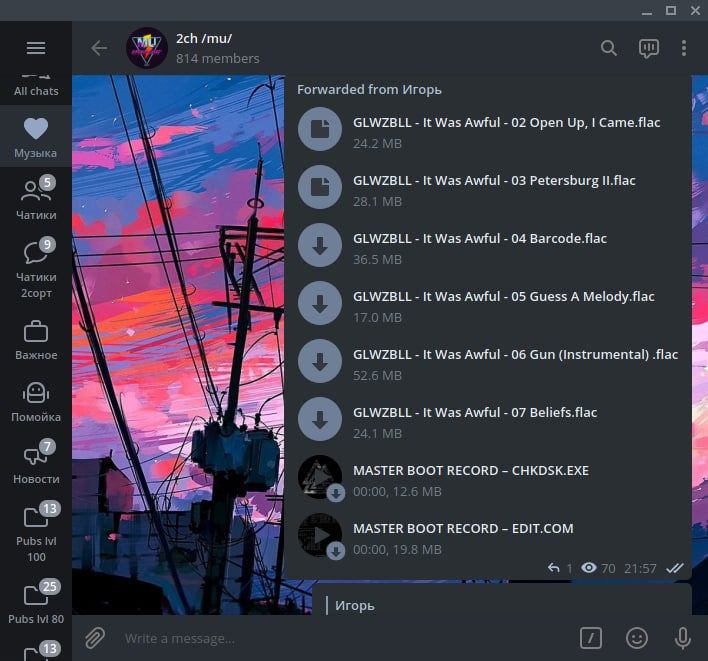
Task: Click the reply count arrow icon
Action: [554, 568]
